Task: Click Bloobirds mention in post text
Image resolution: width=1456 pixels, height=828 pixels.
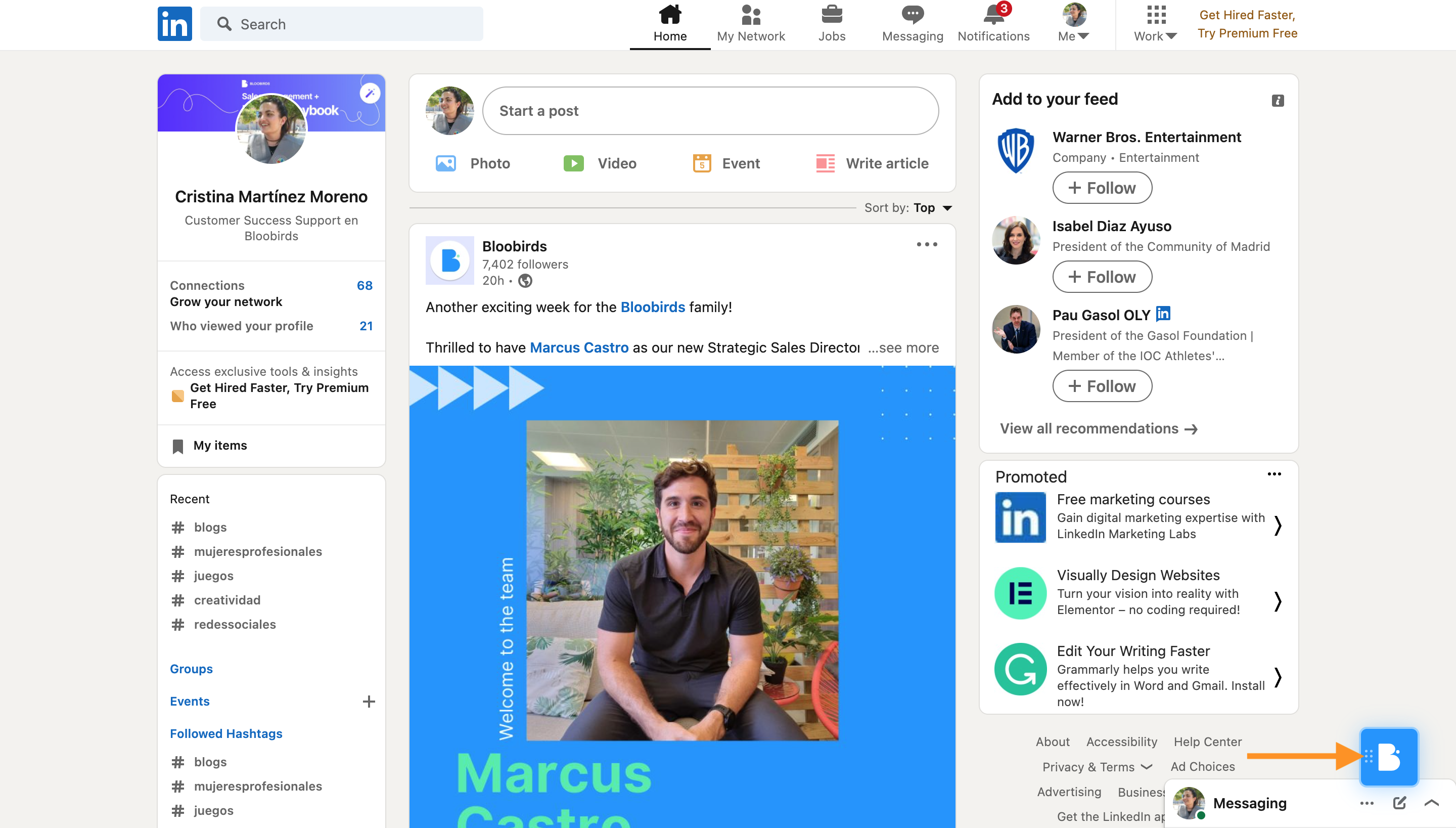Action: (x=652, y=307)
